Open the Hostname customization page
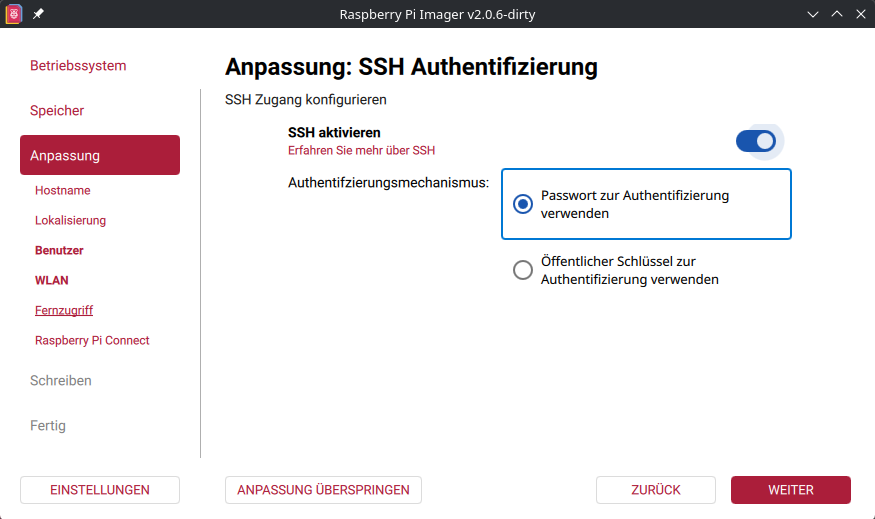875x519 pixels. 63,190
